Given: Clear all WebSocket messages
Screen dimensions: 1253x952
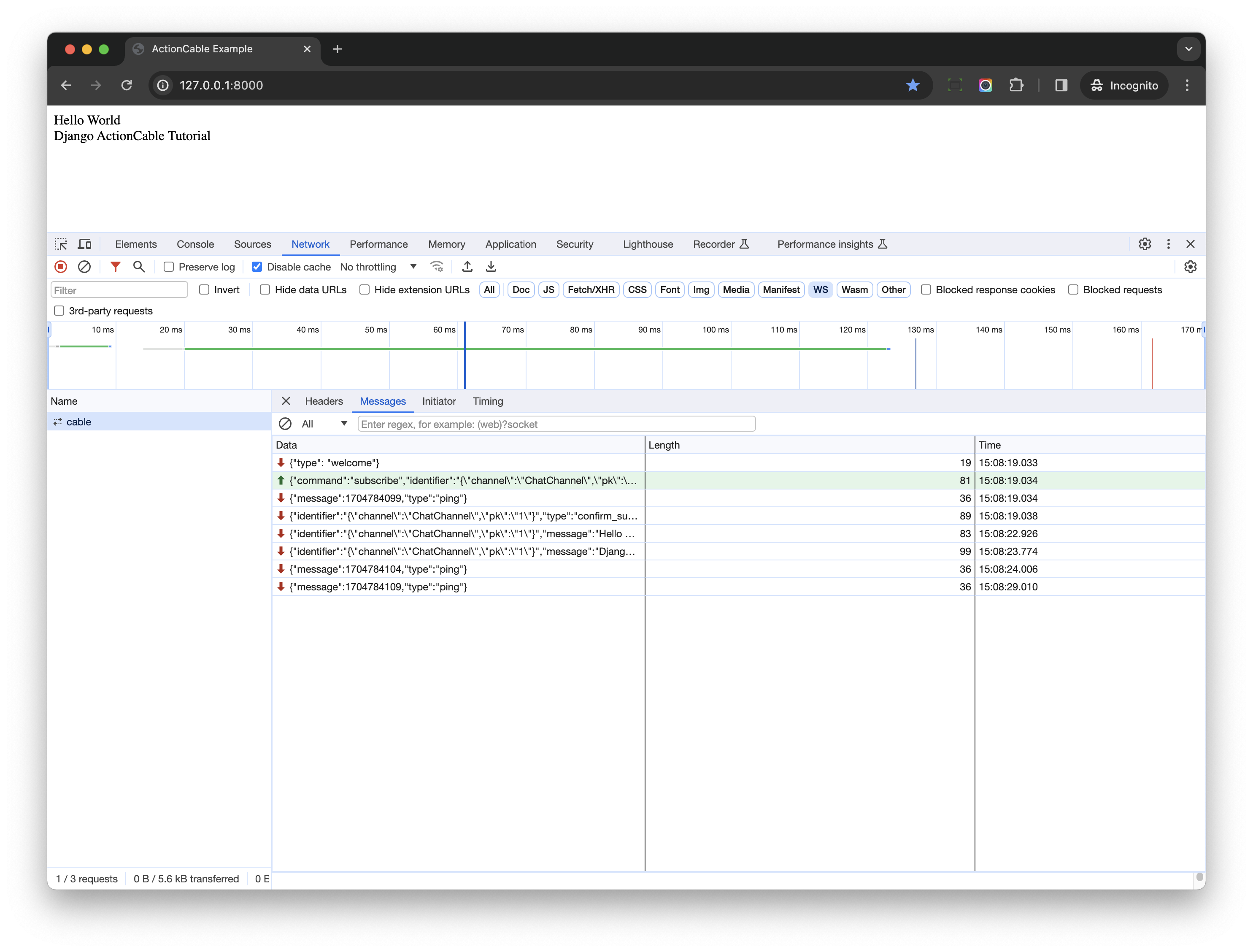Looking at the screenshot, I should point(286,424).
